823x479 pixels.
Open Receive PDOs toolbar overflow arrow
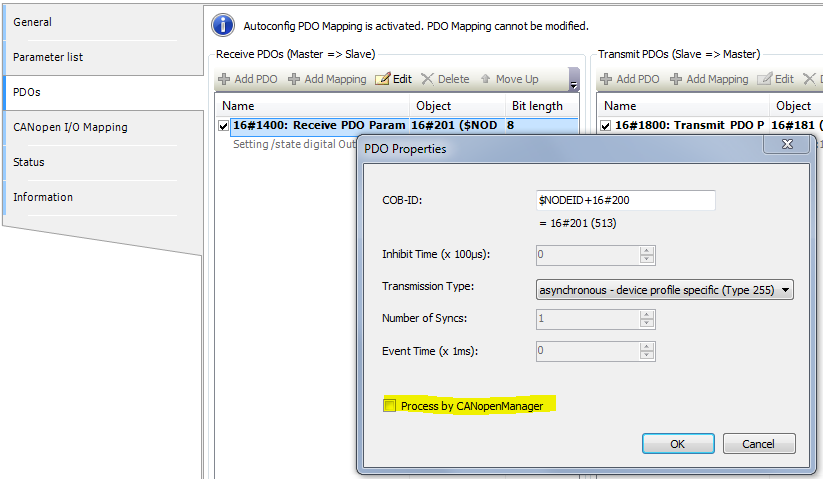click(574, 80)
